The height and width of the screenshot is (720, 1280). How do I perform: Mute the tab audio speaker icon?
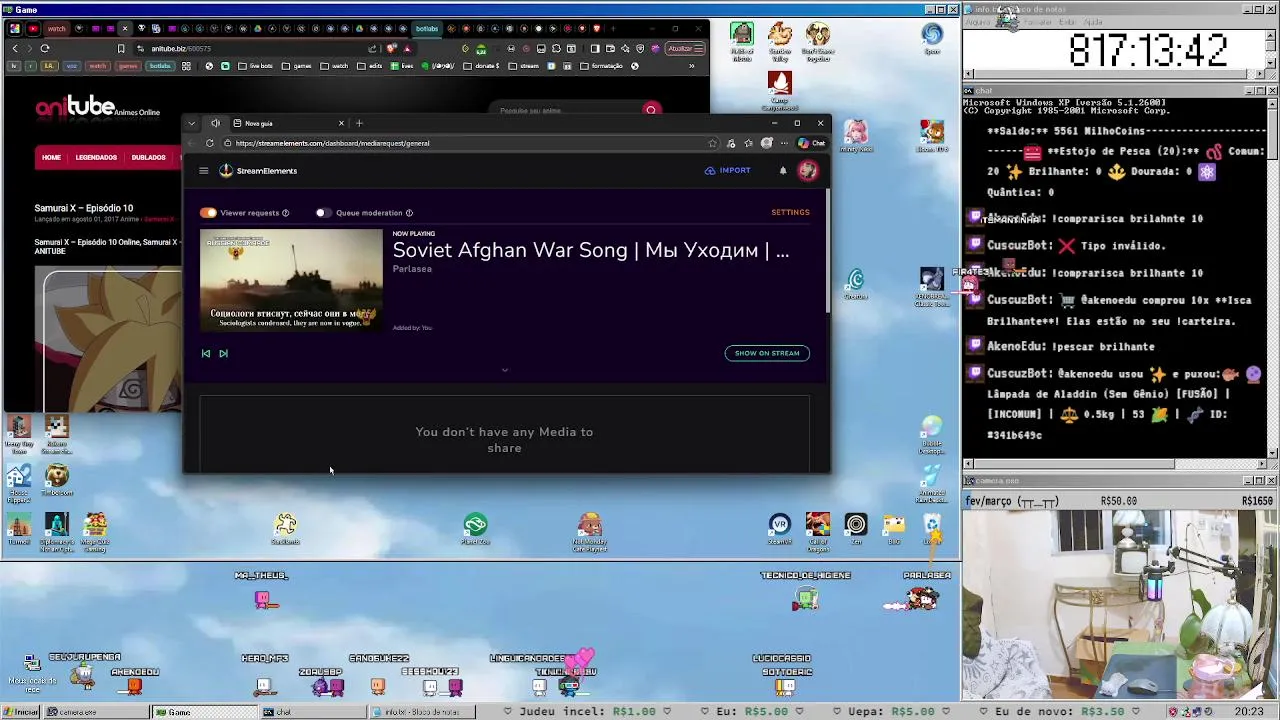(215, 123)
